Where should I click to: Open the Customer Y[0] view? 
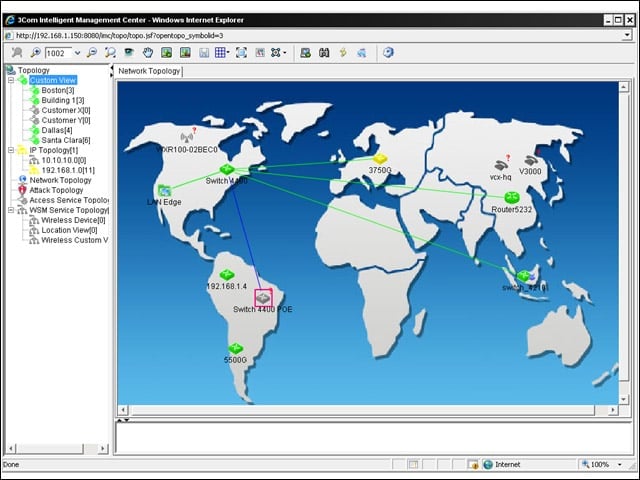pos(66,120)
